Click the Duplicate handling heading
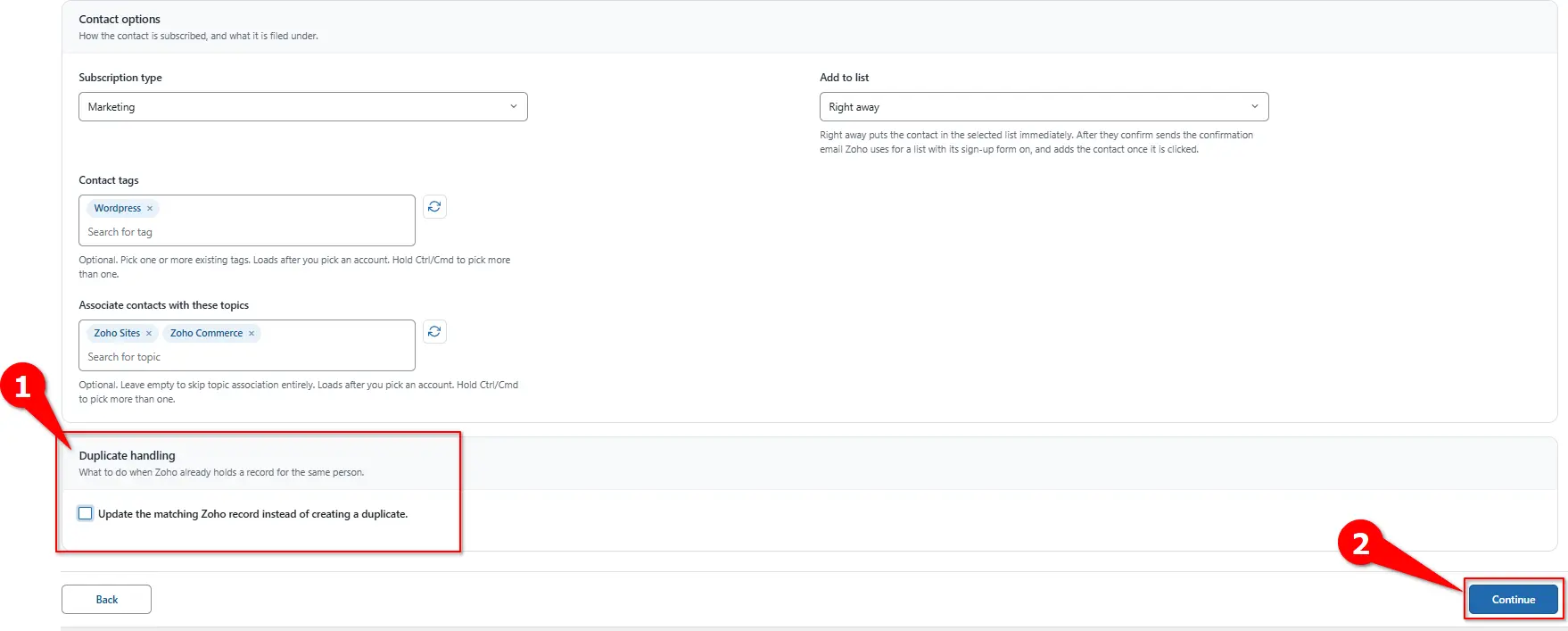This screenshot has height=631, width=1568. pyautogui.click(x=127, y=455)
